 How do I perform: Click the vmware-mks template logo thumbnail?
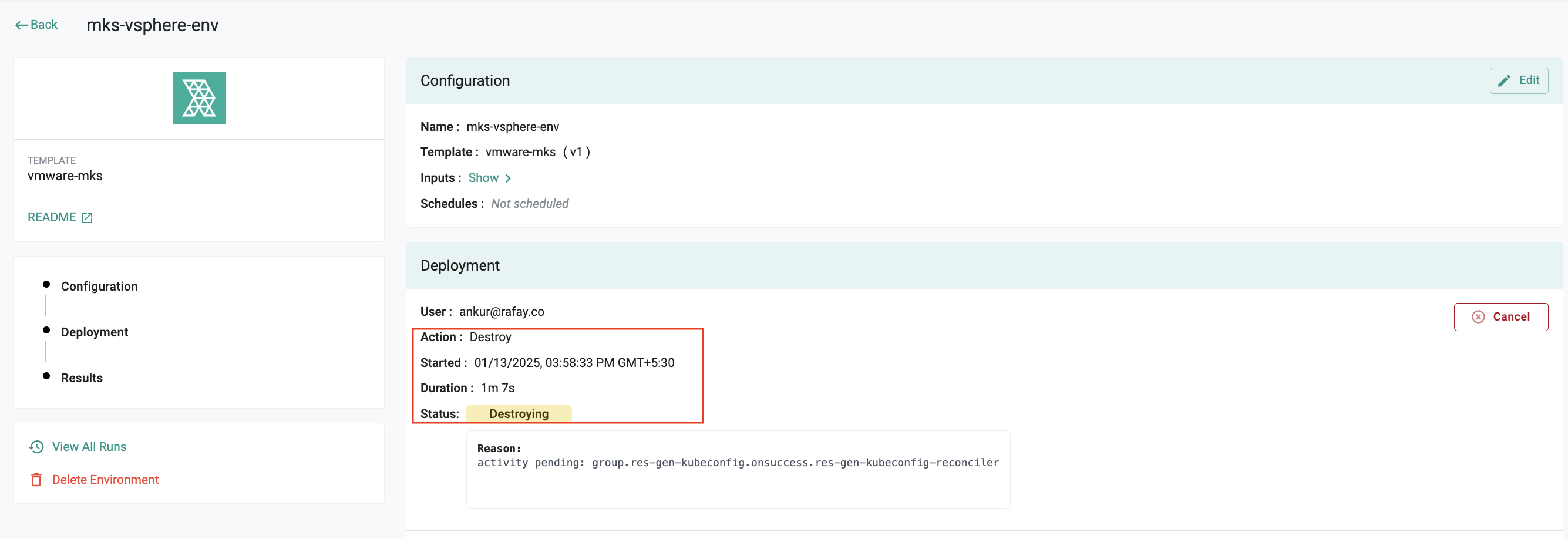click(198, 98)
